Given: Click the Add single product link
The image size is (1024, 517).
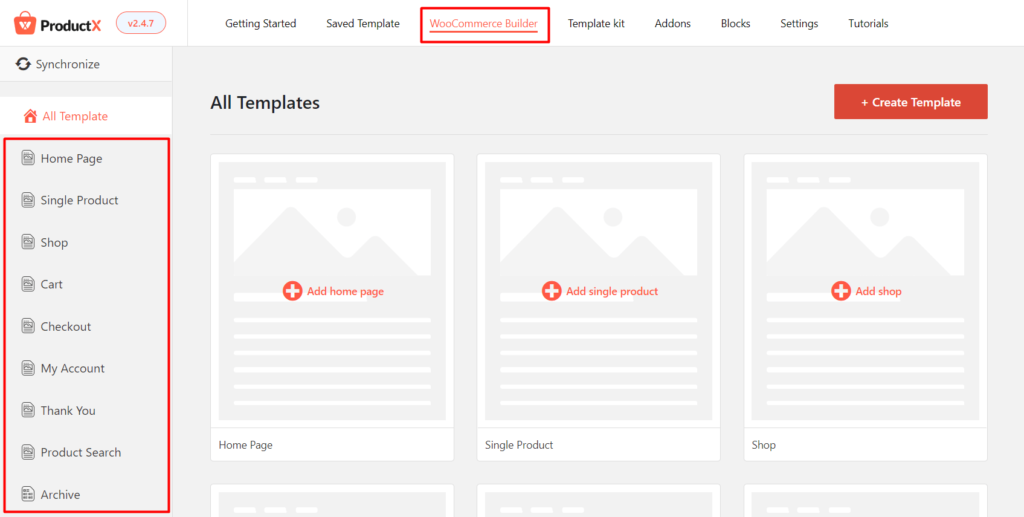Looking at the screenshot, I should 612,291.
